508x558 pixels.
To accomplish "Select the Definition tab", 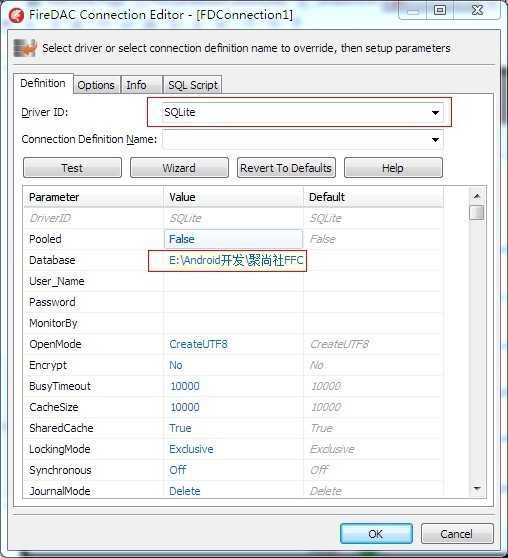I will (x=43, y=83).
